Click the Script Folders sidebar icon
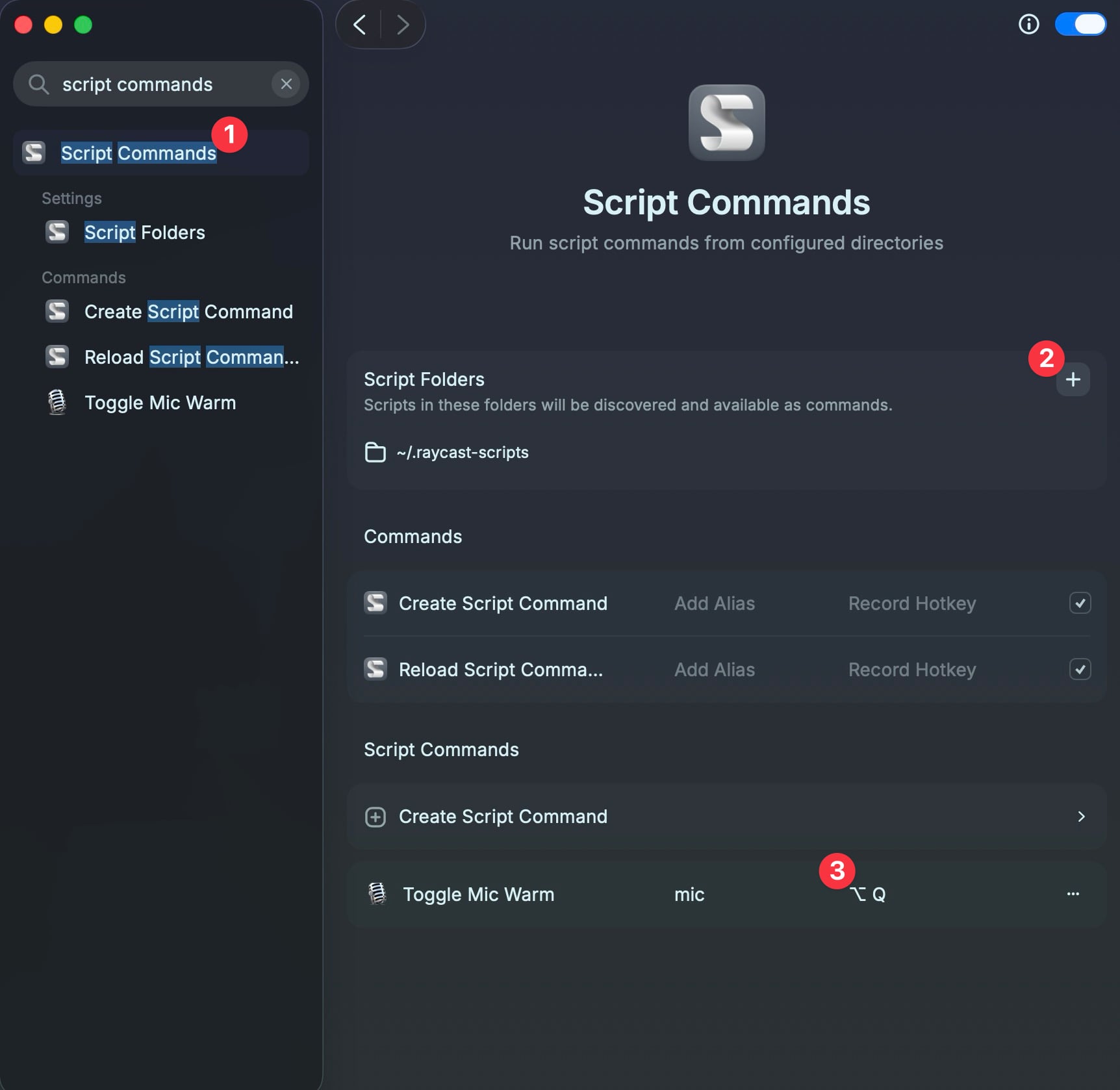 coord(57,232)
